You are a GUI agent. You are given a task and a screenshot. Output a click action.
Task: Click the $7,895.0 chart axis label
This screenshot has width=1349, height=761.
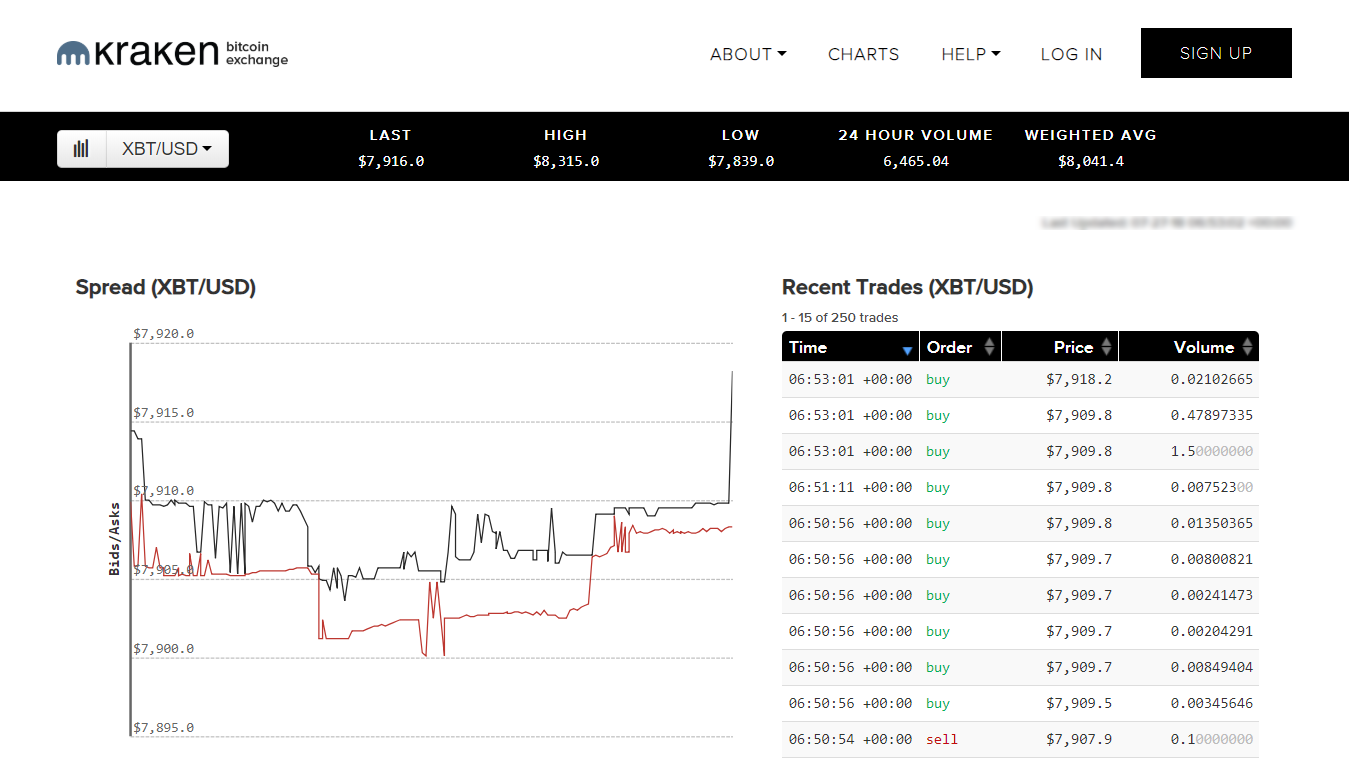[164, 728]
